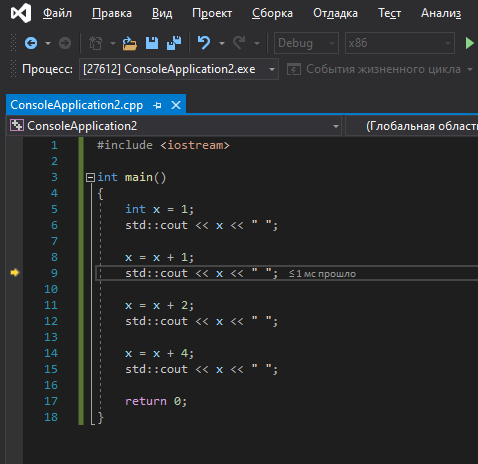Click the Navigate Backward arrow icon
Viewport: 478px width, 464px height.
tap(31, 43)
